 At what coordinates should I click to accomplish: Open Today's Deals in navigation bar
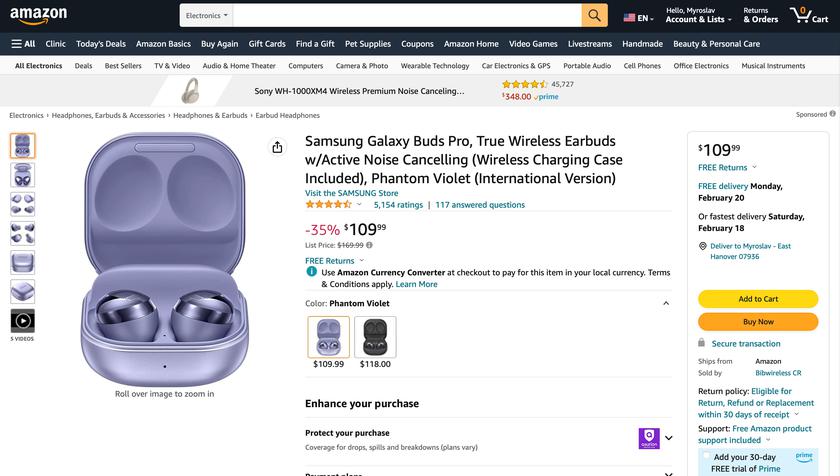pyautogui.click(x=101, y=44)
